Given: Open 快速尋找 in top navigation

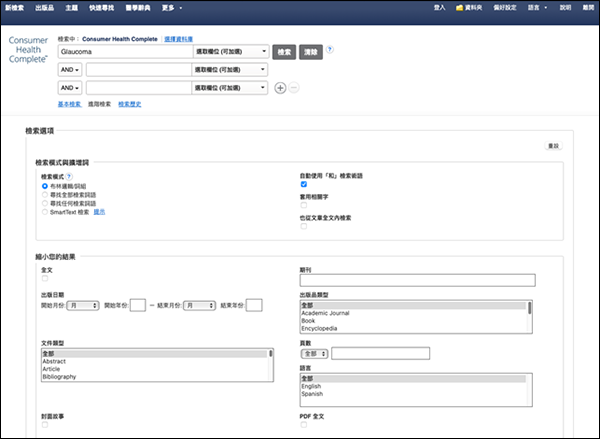Looking at the screenshot, I should tap(101, 8).
